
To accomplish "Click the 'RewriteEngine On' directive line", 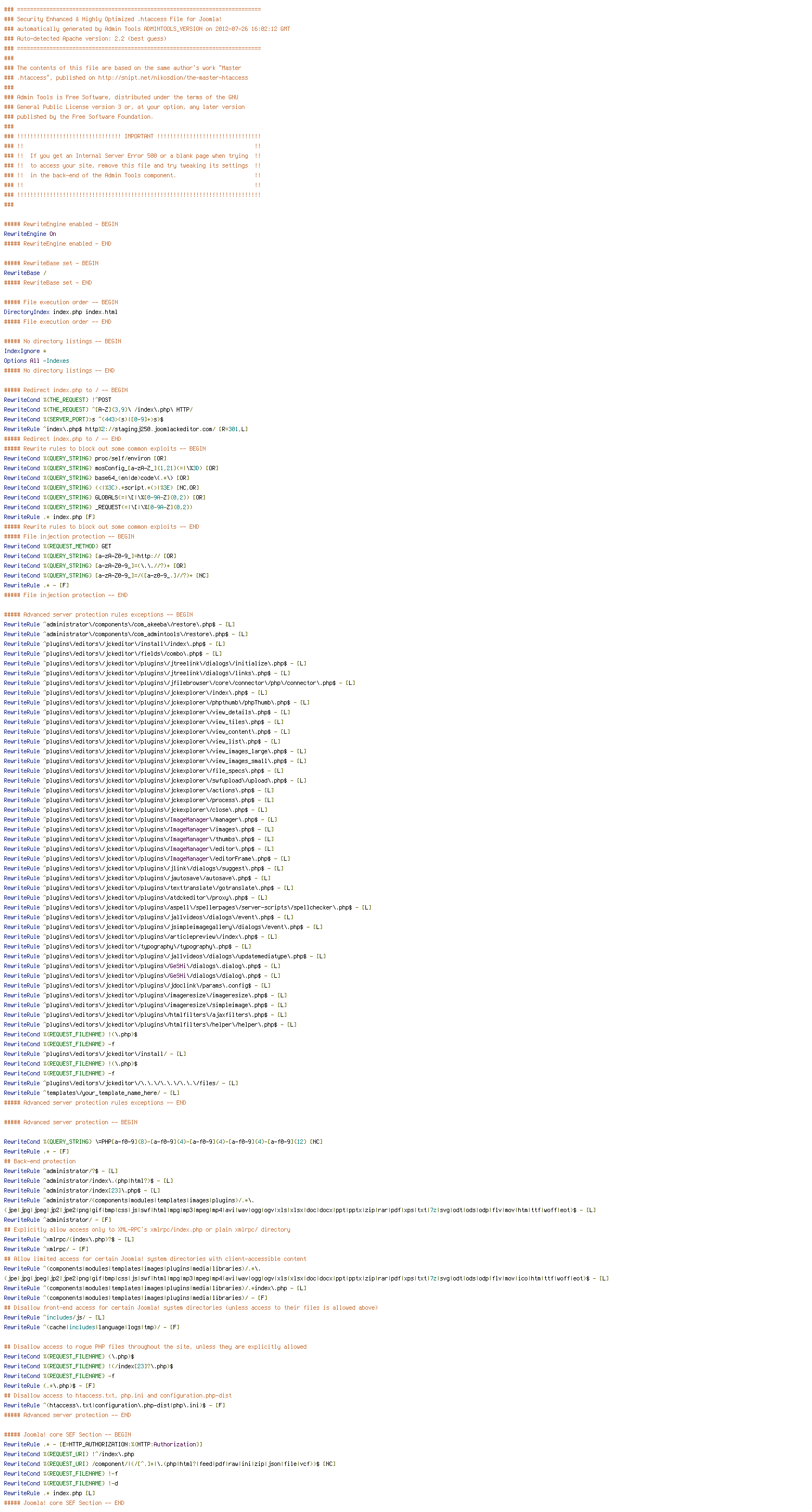I will (30, 234).
